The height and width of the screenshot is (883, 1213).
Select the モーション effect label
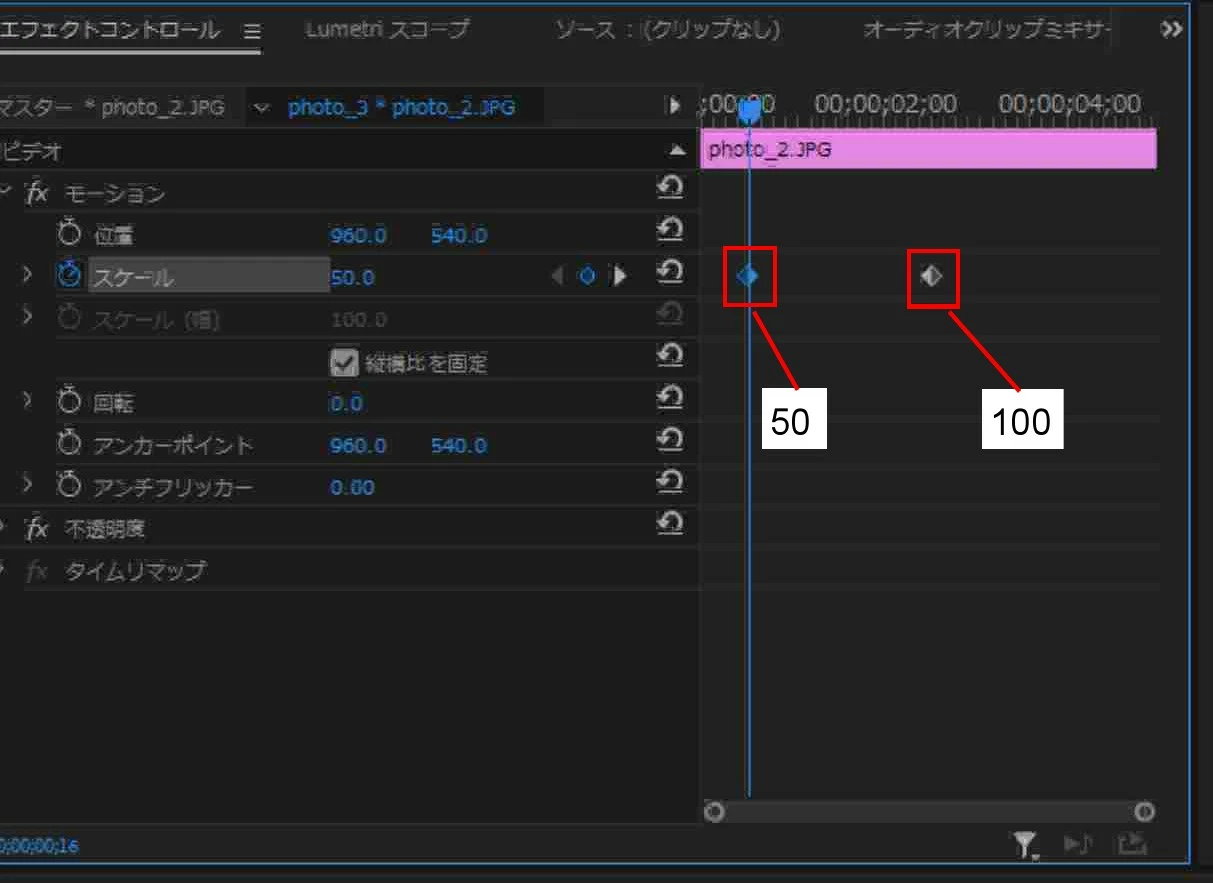pyautogui.click(x=114, y=194)
